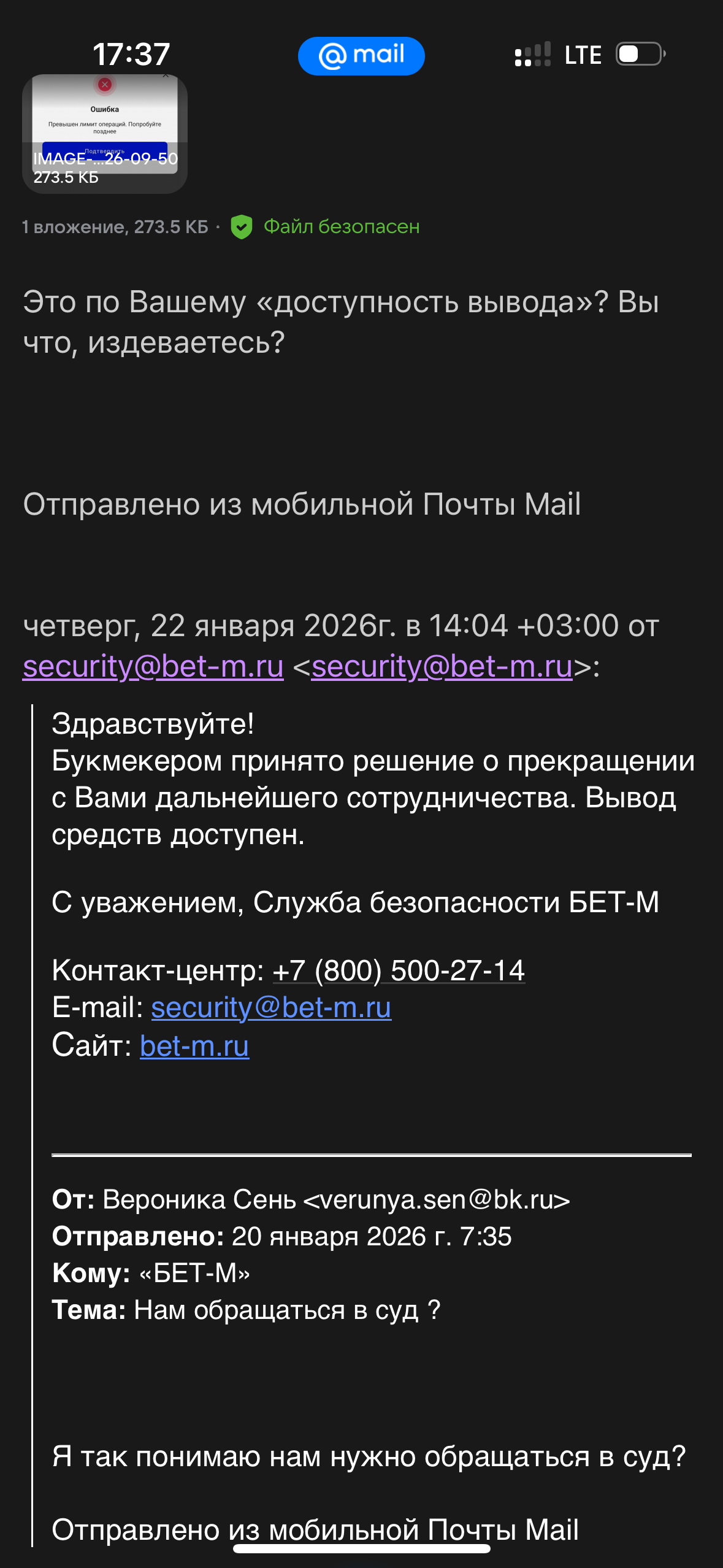Tap the LTE network indicator

[583, 55]
